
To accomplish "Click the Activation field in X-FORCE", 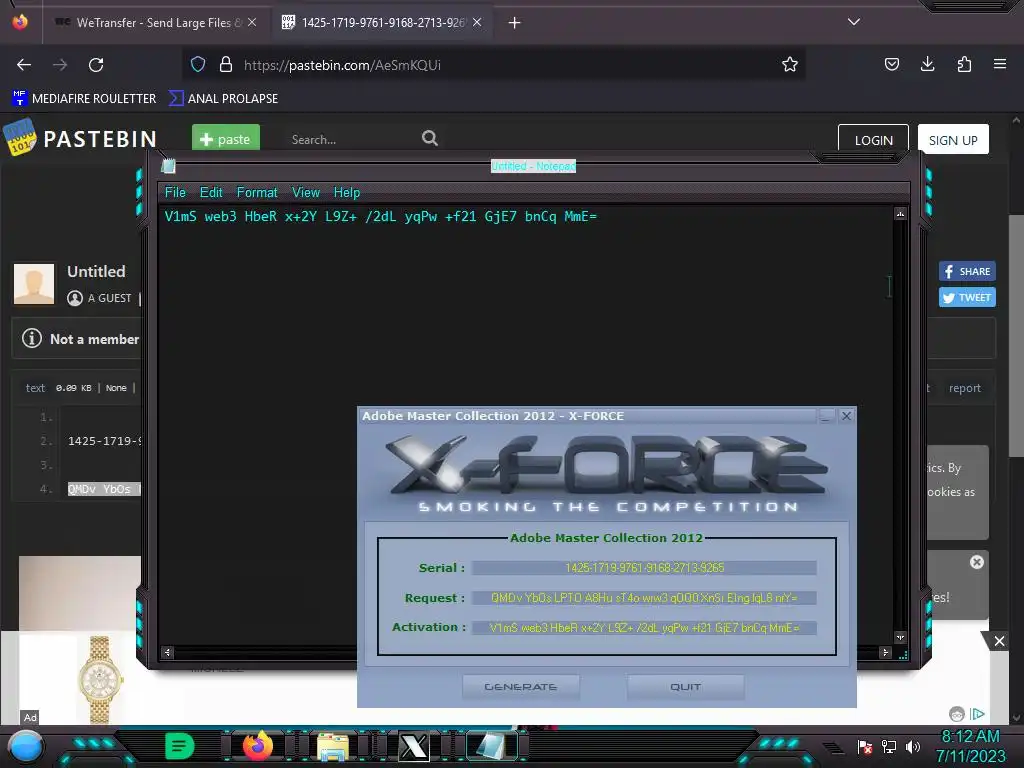I will coord(644,628).
